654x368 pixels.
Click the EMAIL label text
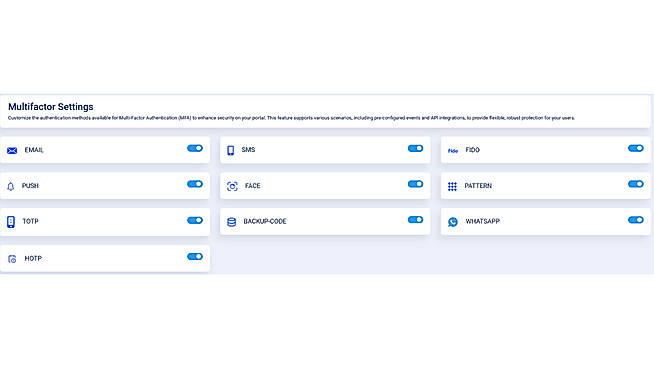pos(34,150)
